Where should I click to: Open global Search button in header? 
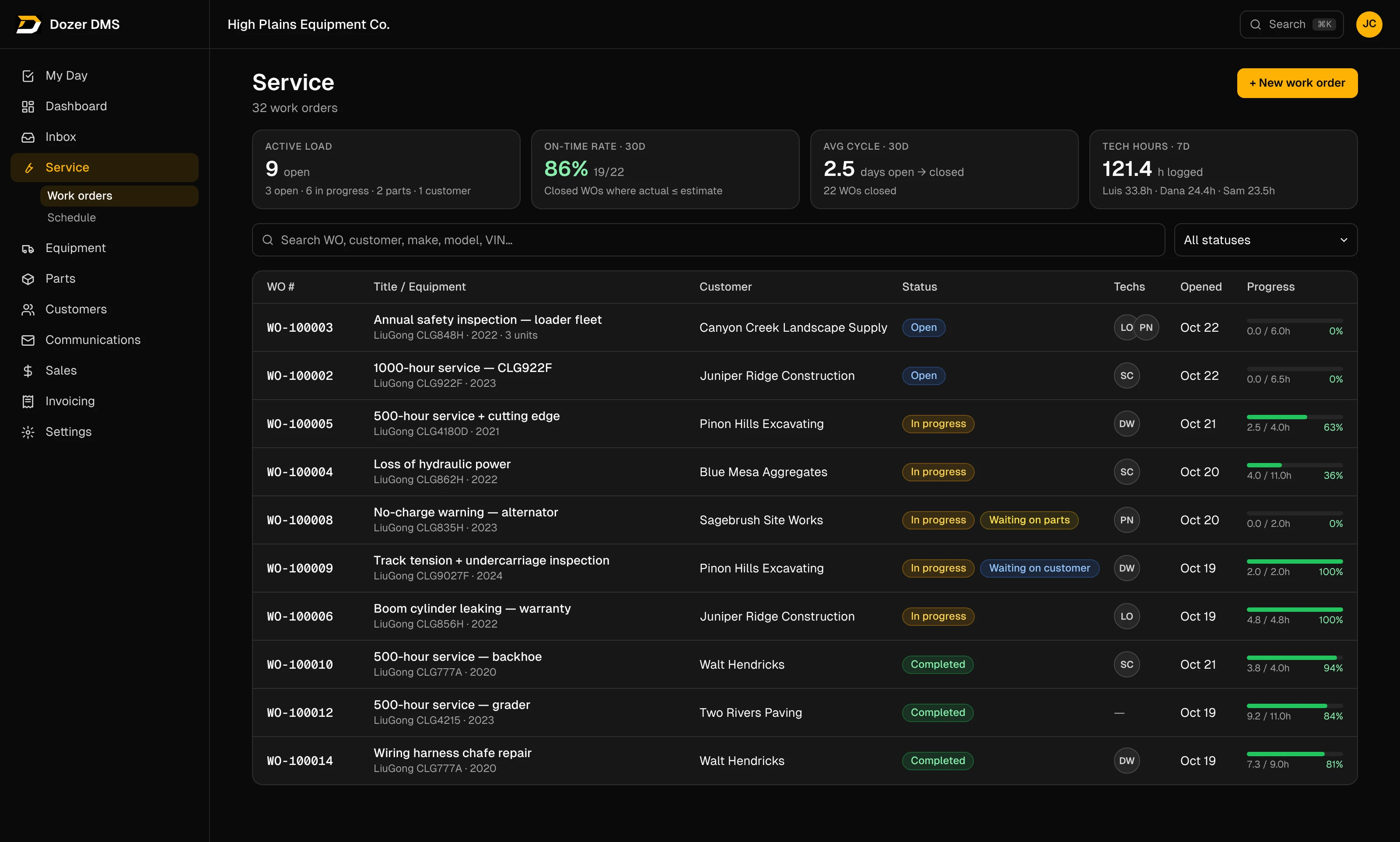1291,25
